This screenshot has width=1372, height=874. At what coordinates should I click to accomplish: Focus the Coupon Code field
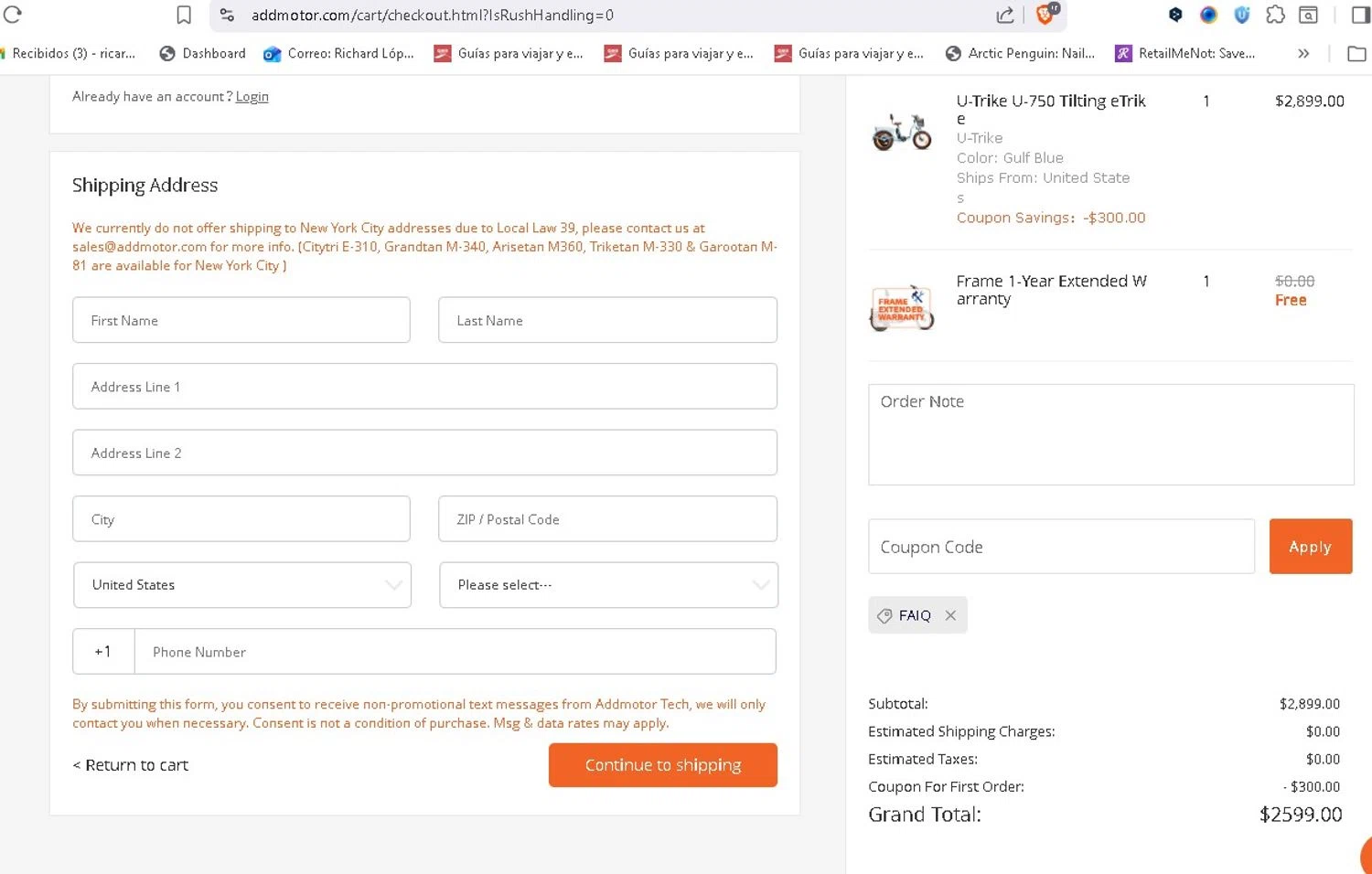(1061, 547)
